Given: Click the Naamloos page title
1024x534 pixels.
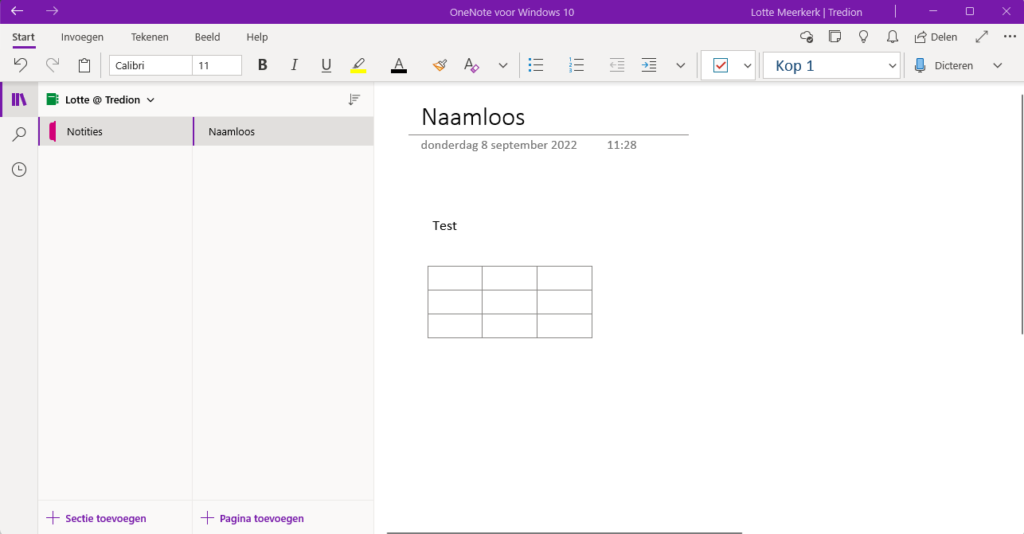Looking at the screenshot, I should coord(473,117).
